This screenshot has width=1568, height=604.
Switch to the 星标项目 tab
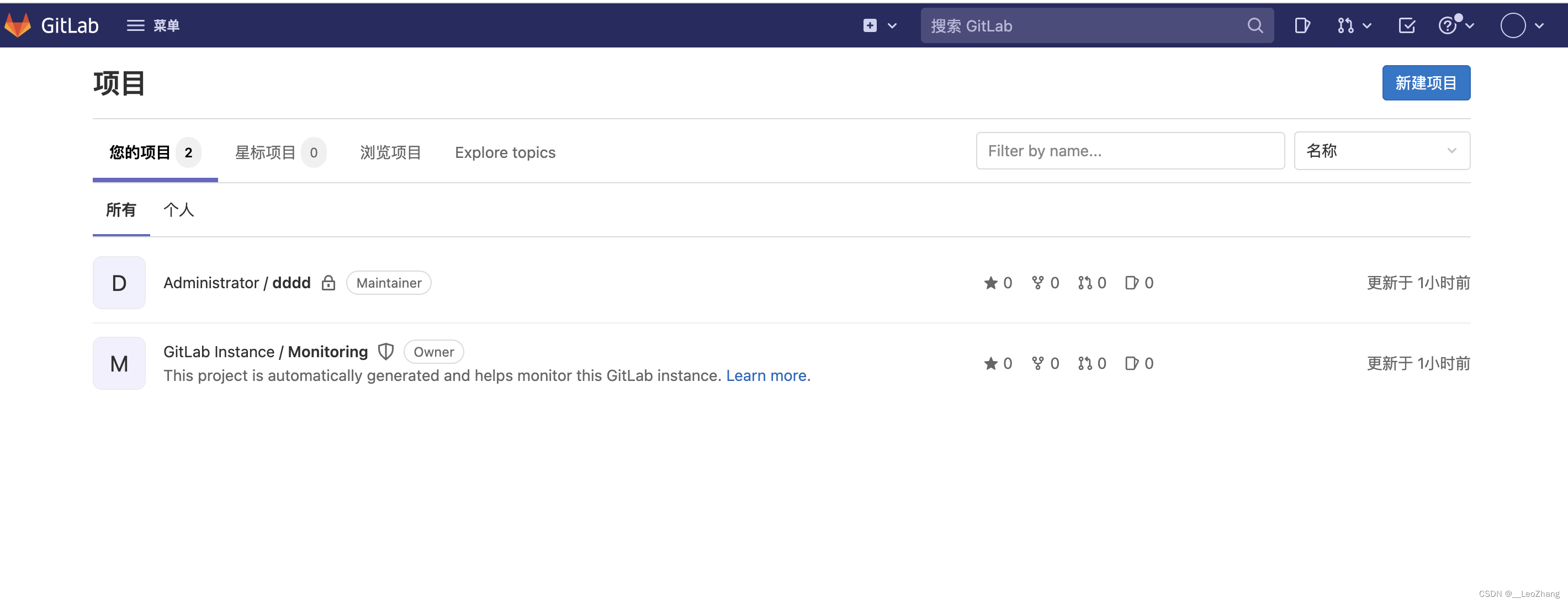280,152
